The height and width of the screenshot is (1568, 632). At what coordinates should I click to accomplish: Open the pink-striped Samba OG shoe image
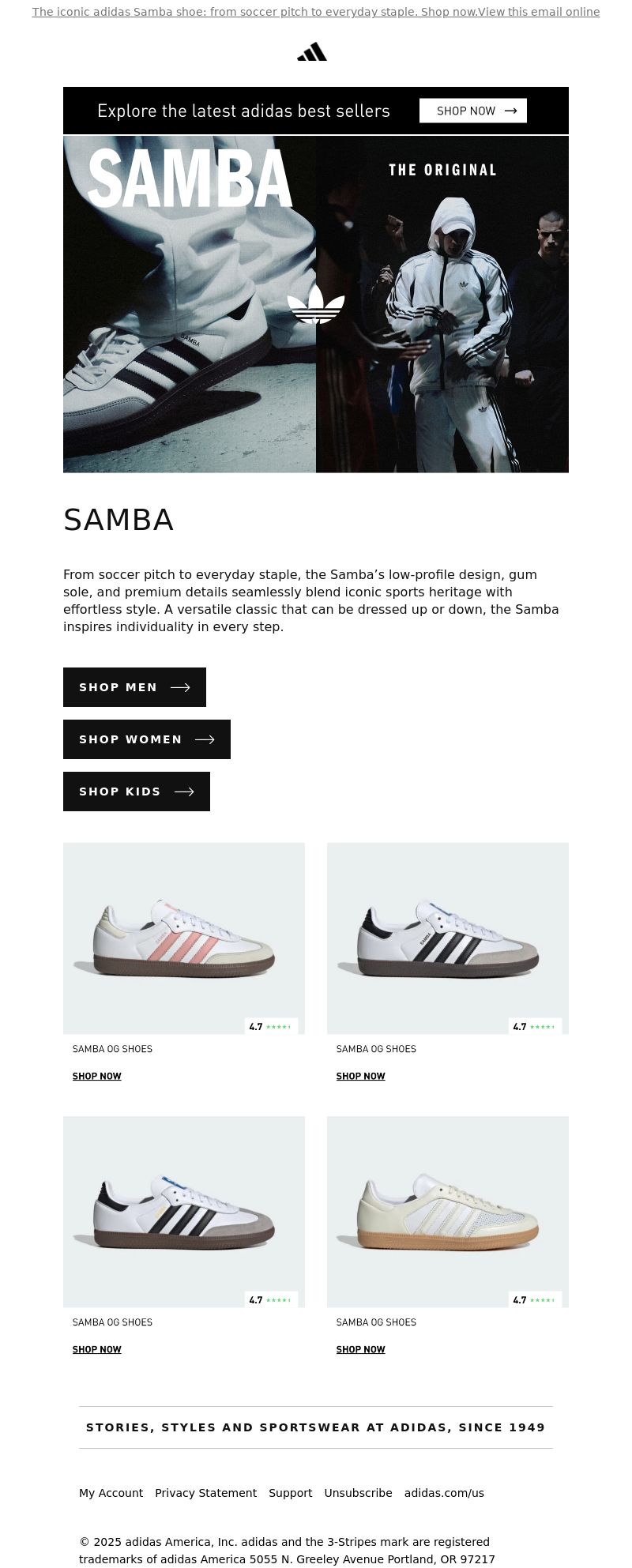click(x=184, y=938)
